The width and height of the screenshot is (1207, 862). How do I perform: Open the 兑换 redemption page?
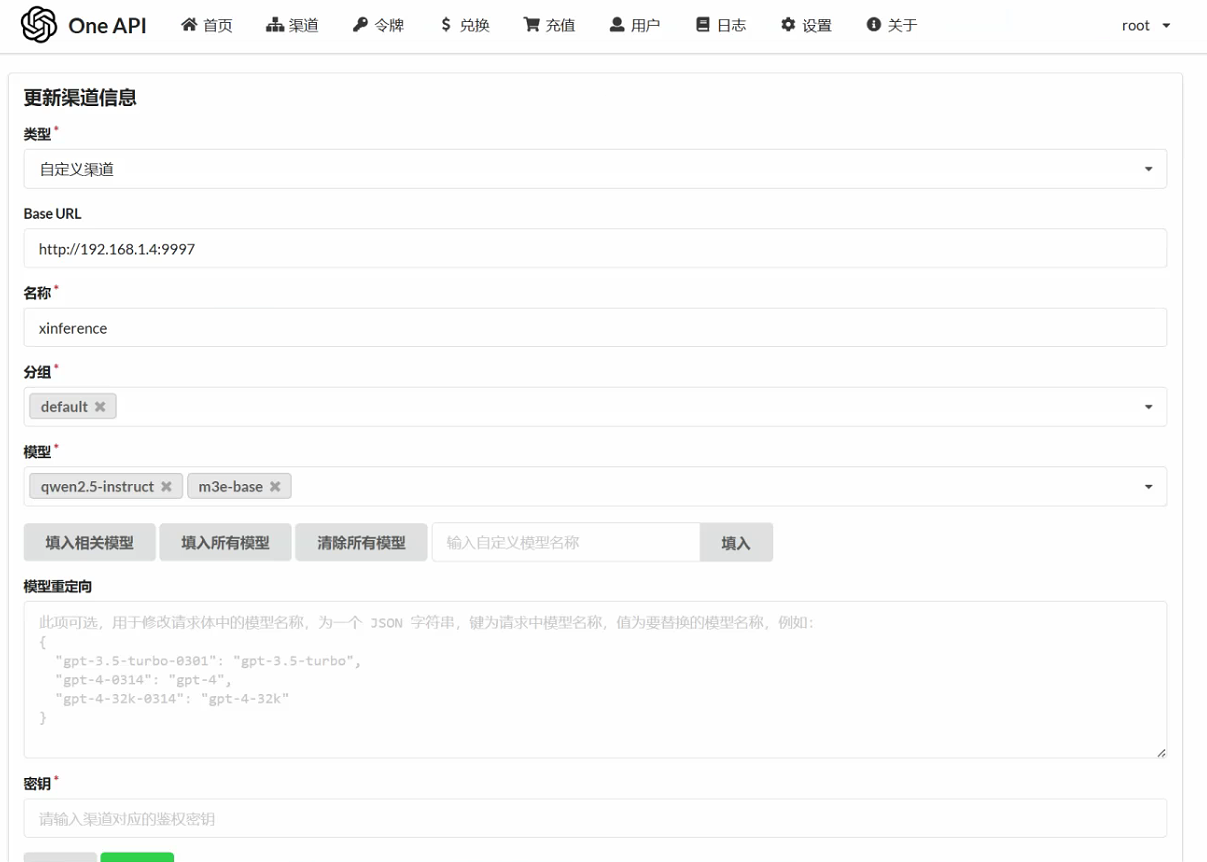tap(464, 25)
